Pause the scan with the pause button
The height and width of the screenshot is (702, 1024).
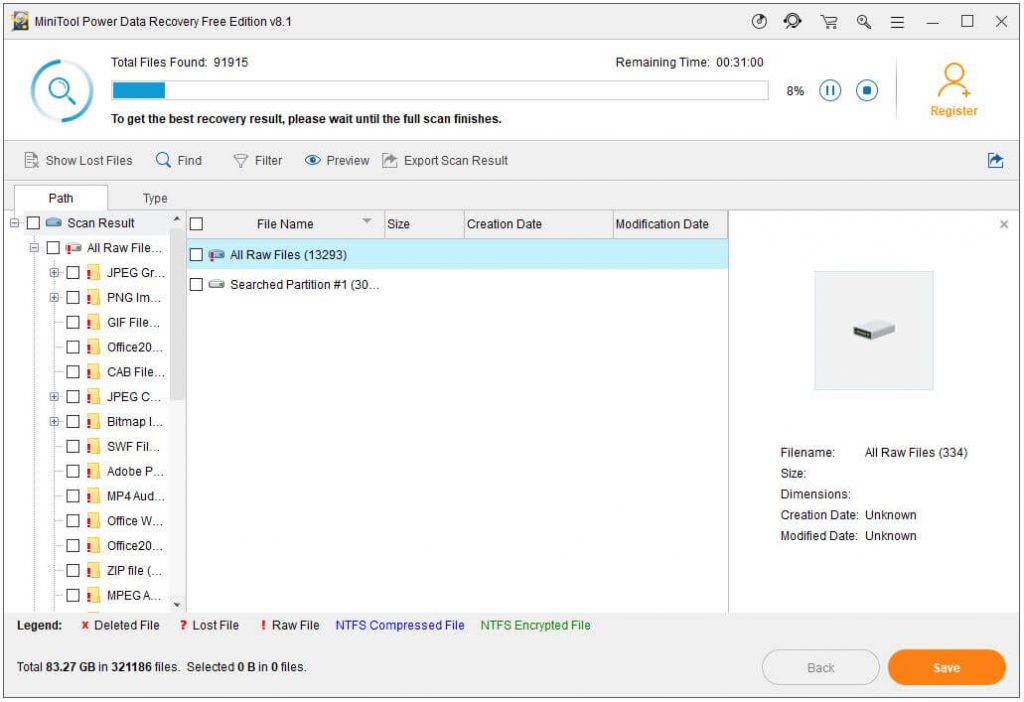click(x=829, y=90)
